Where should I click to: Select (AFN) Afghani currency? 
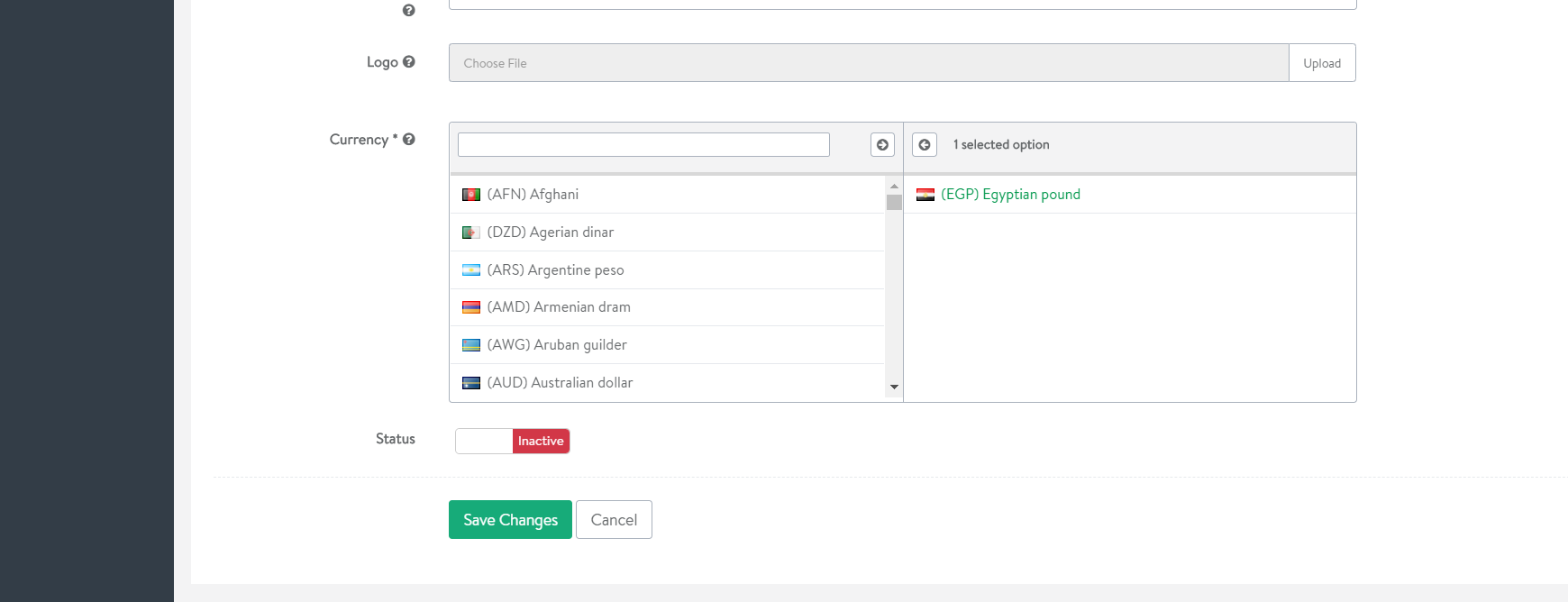coord(668,195)
